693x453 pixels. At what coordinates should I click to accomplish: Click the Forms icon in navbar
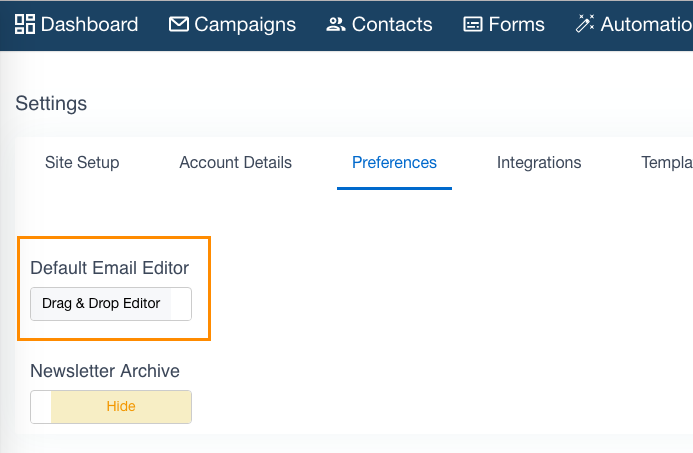(x=472, y=24)
